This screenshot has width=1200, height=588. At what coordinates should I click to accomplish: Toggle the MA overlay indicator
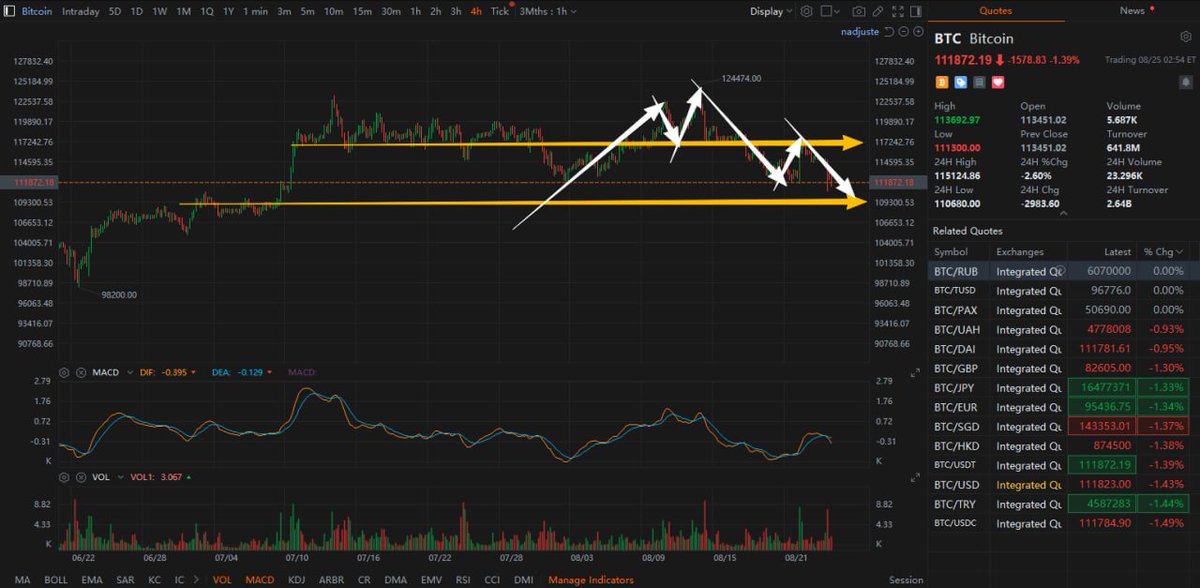[23, 580]
